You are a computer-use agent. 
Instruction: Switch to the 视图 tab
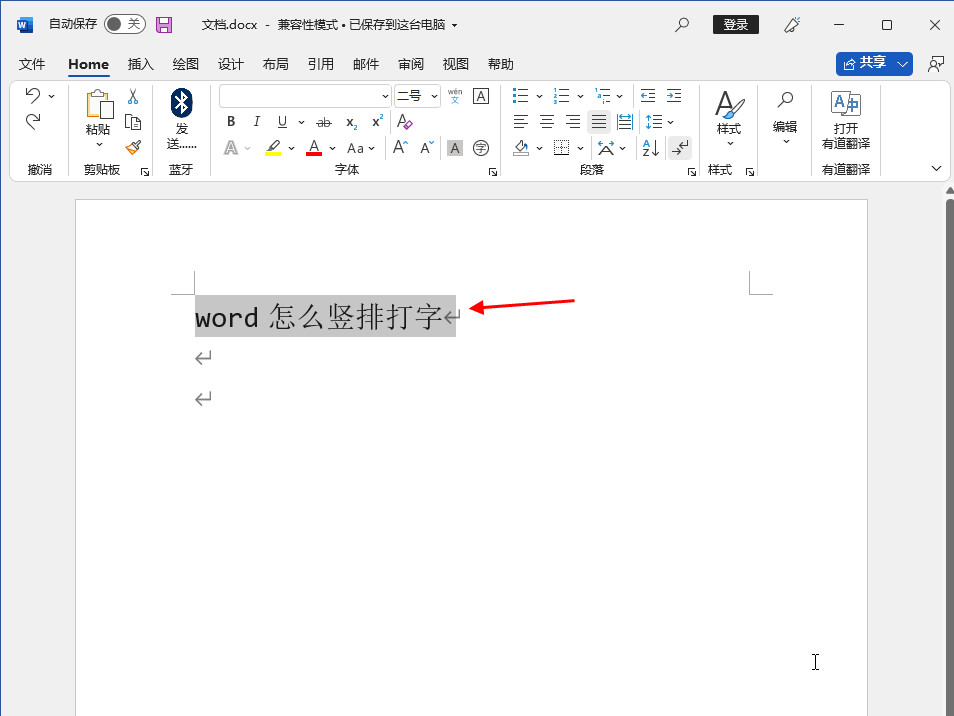pos(456,64)
